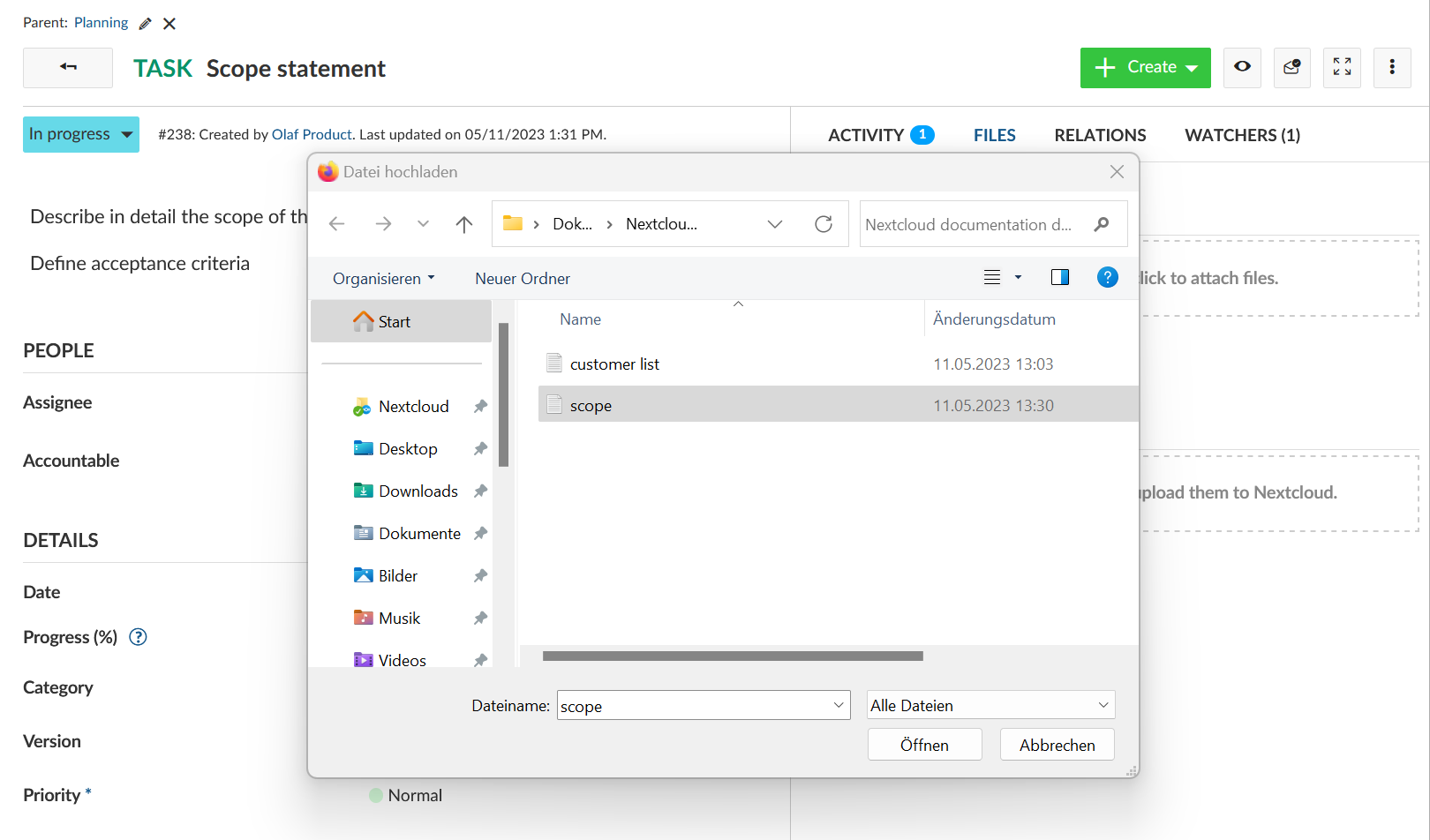Toggle watching with the eye icon
Image resolution: width=1430 pixels, height=840 pixels.
click(x=1242, y=67)
